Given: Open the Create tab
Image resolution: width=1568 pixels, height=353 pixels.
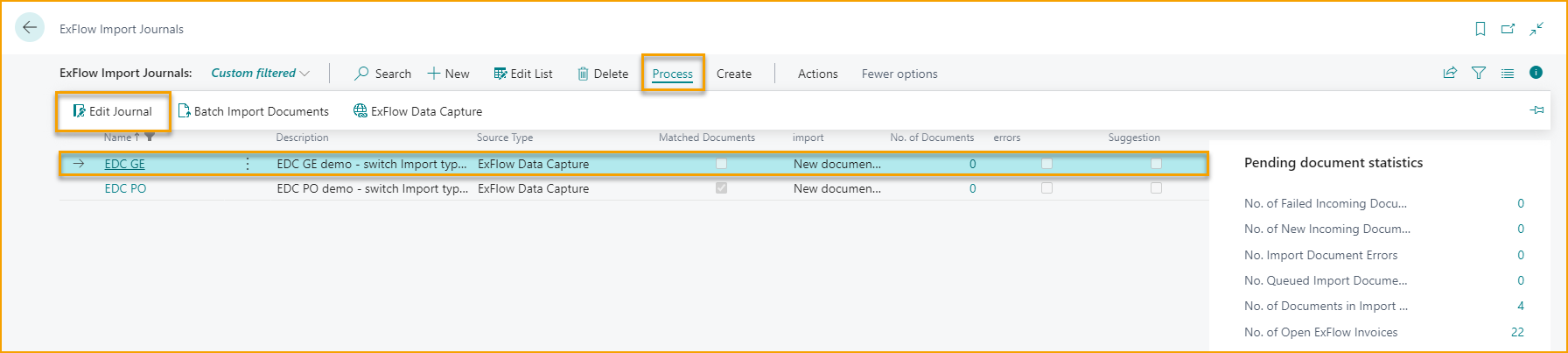Looking at the screenshot, I should 734,74.
